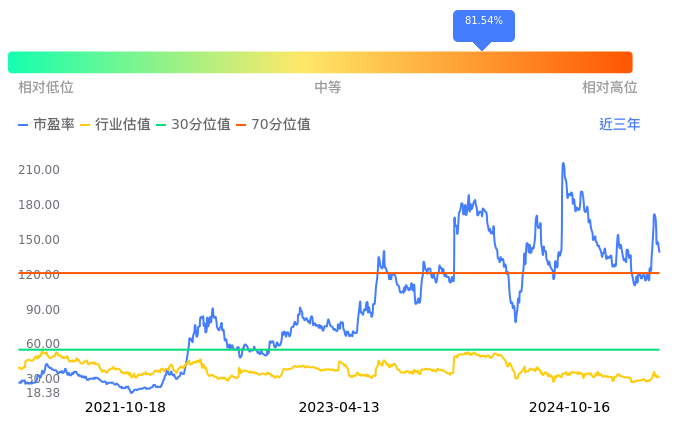The image size is (686, 442).
Task: Open the 近三年 time range selector
Action: 619,125
